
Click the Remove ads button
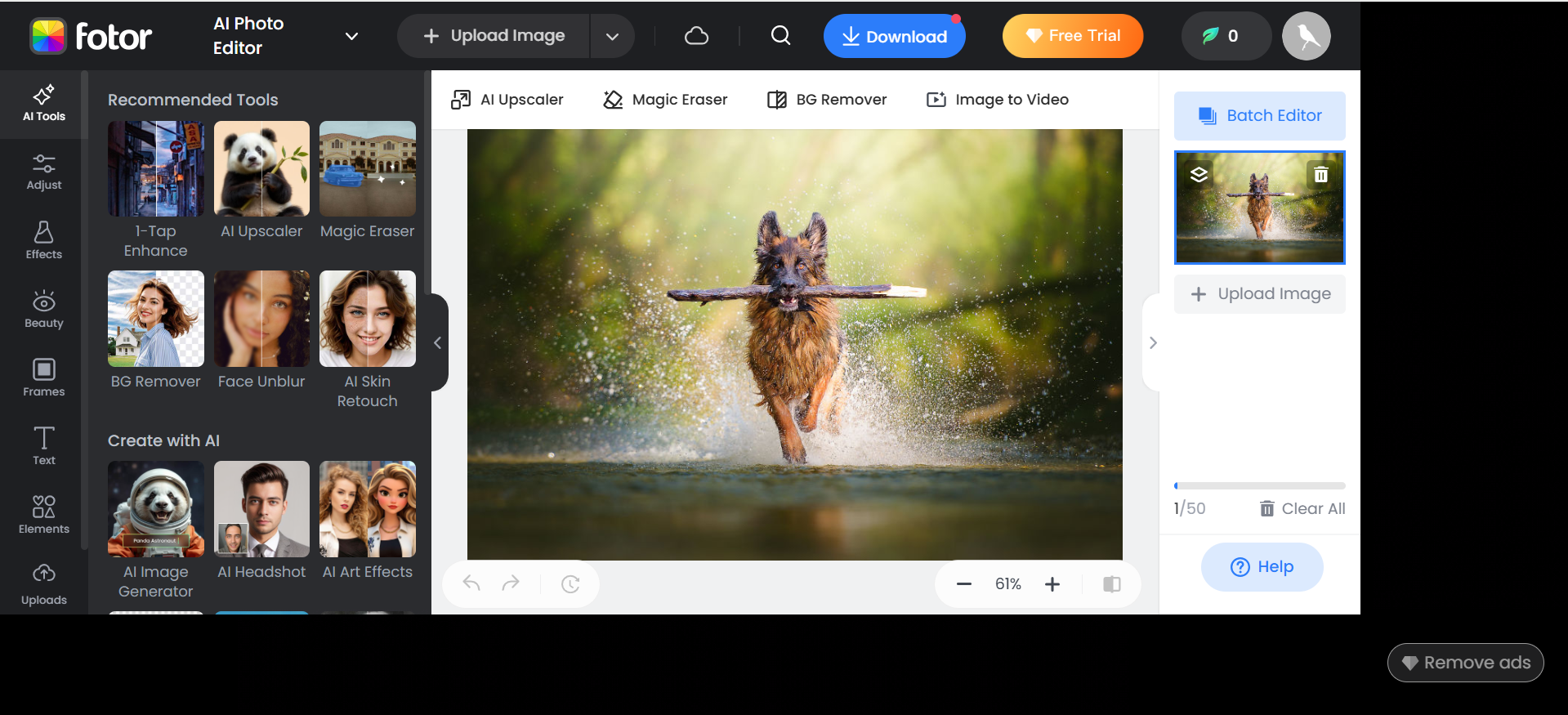point(1465,663)
